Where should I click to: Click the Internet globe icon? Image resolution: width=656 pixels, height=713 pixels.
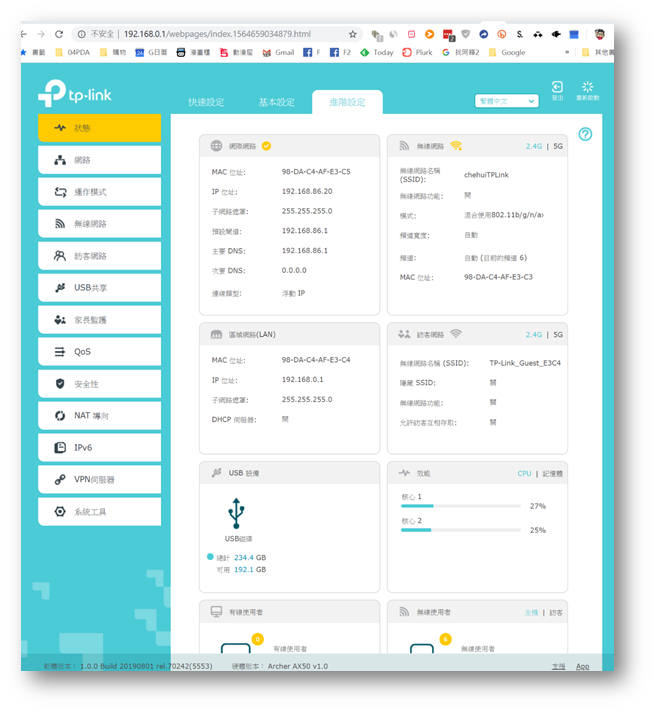coord(216,146)
